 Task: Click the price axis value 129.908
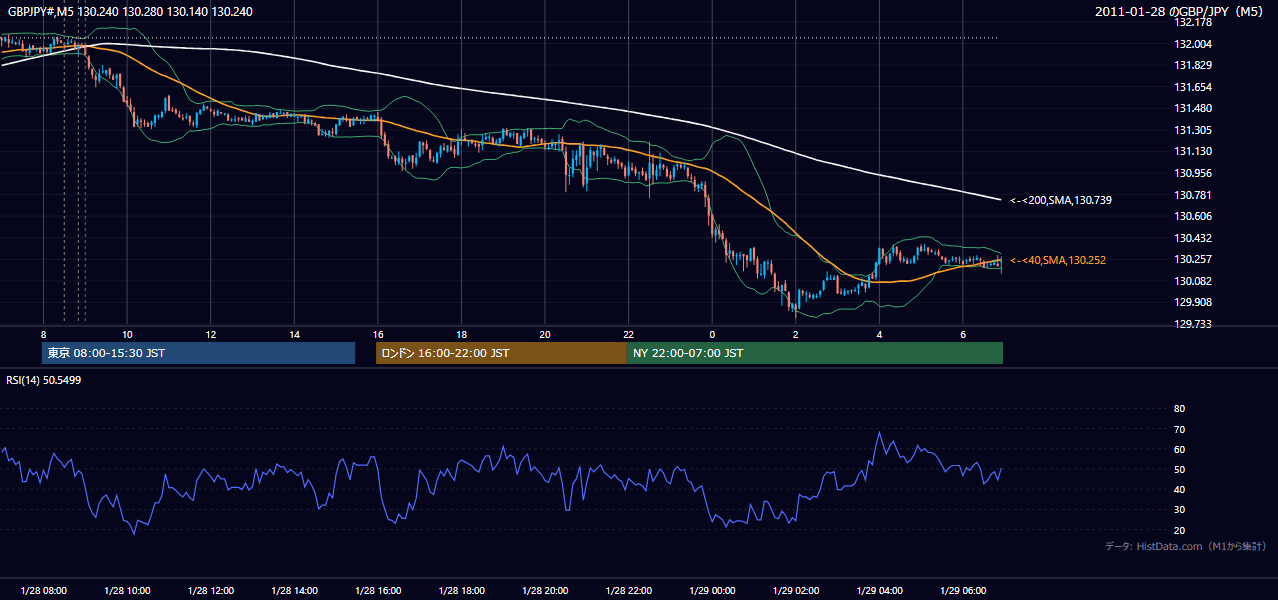point(1193,302)
